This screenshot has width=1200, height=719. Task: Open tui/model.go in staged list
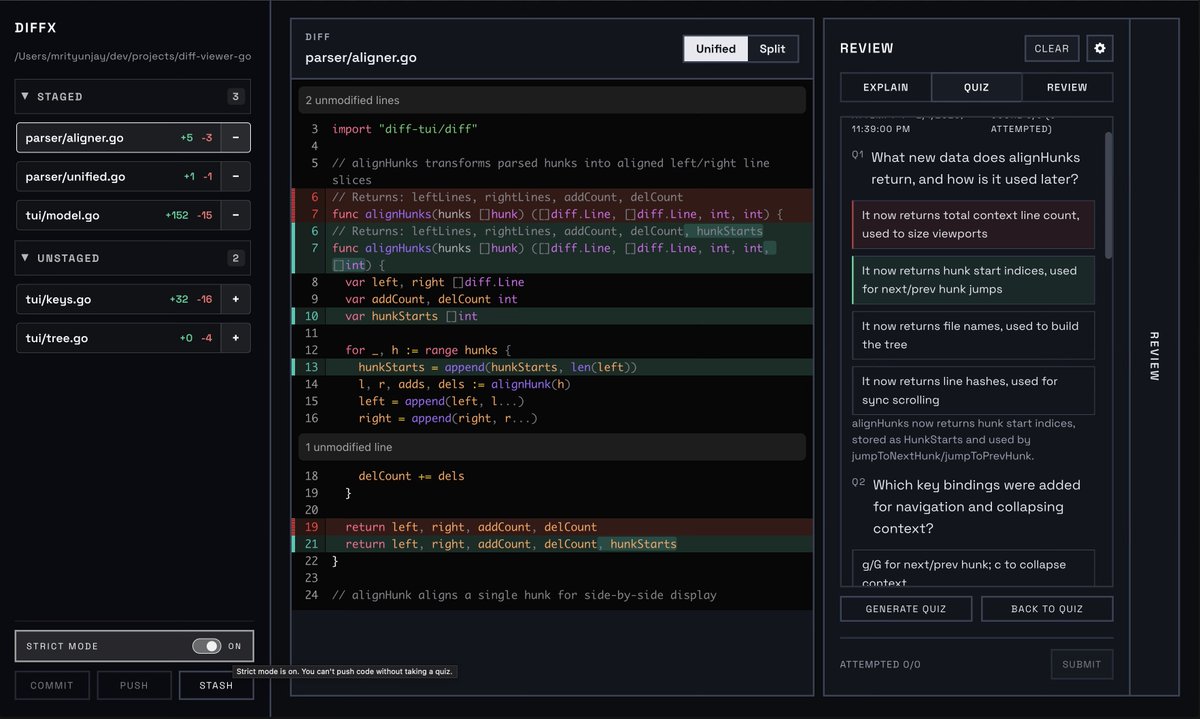pos(117,215)
